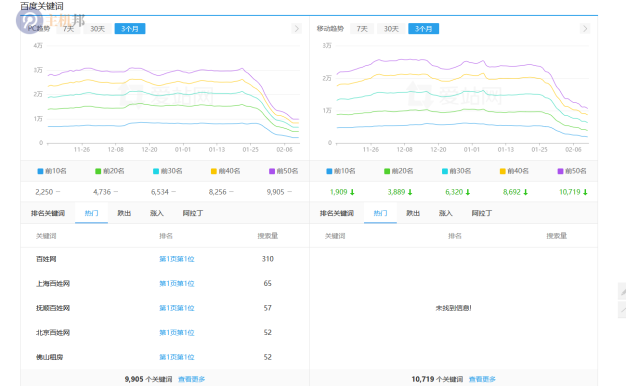This screenshot has width=626, height=386.
Task: Click keyword 佛山租房 in table
Action: click(50, 357)
